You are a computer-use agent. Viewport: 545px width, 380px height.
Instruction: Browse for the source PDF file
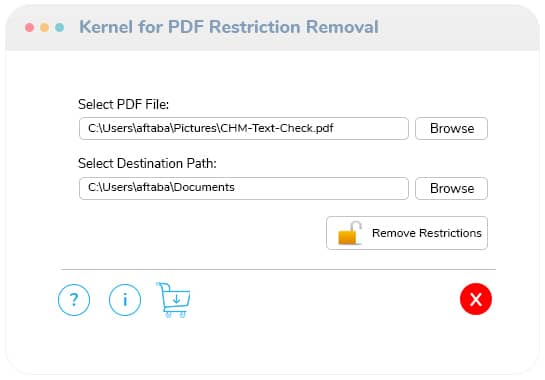[x=452, y=129]
